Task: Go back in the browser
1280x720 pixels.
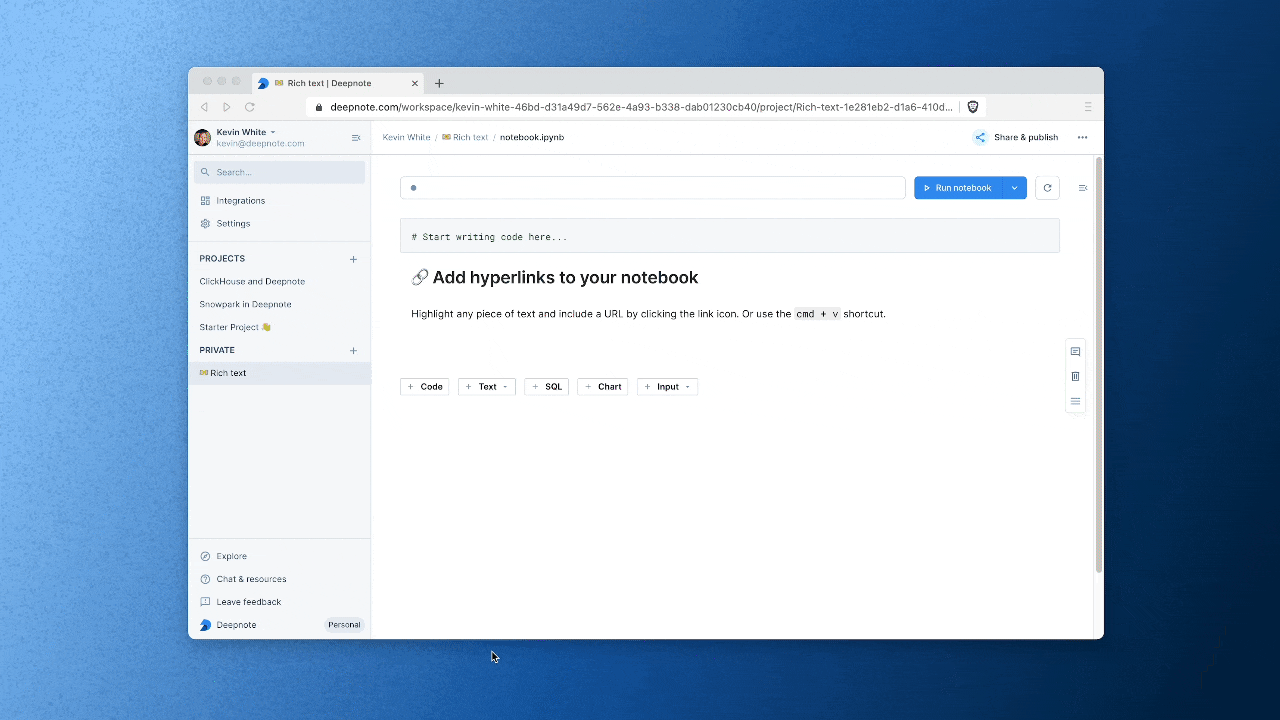Action: pos(205,107)
